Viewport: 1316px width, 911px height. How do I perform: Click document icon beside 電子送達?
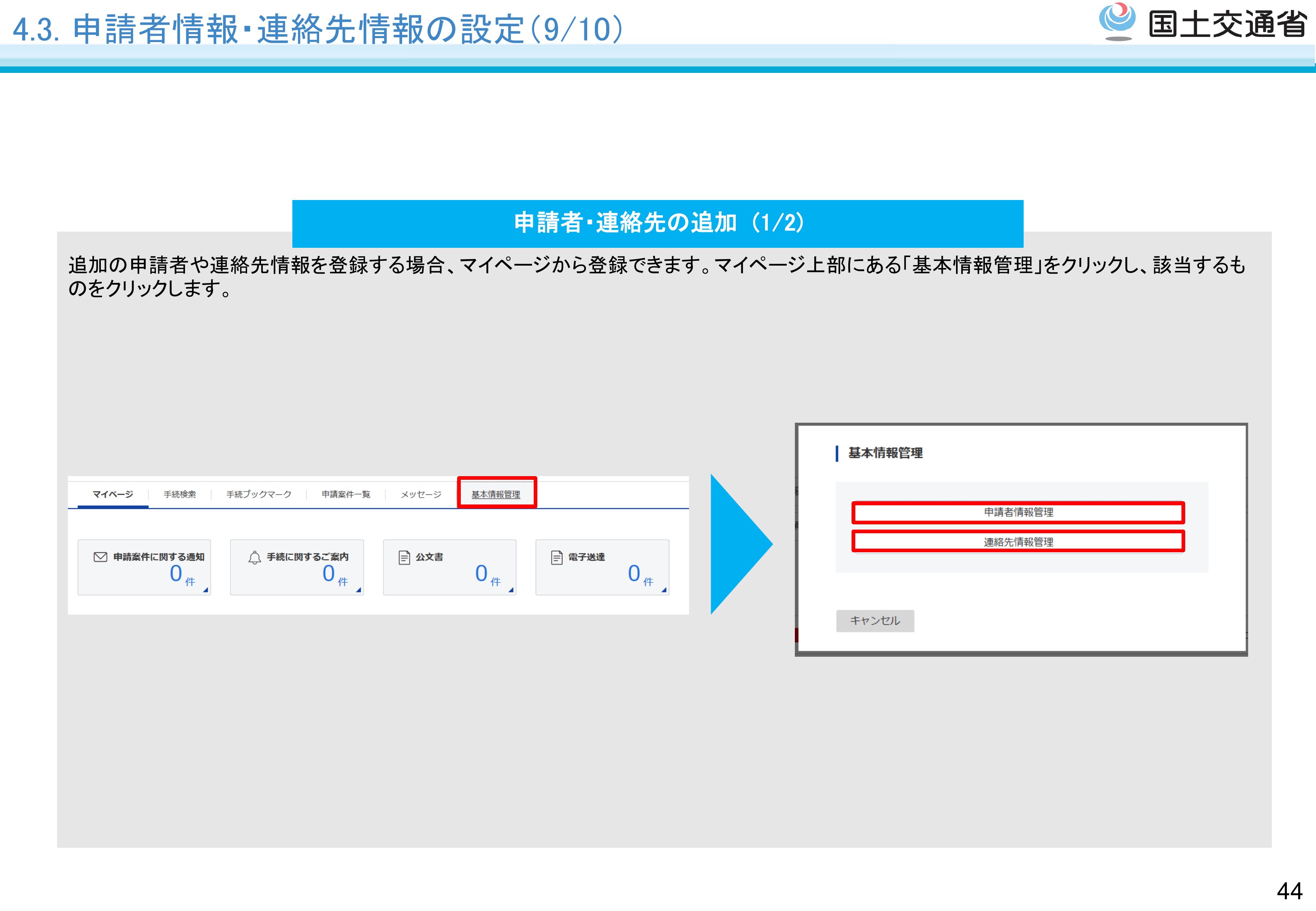(x=556, y=558)
